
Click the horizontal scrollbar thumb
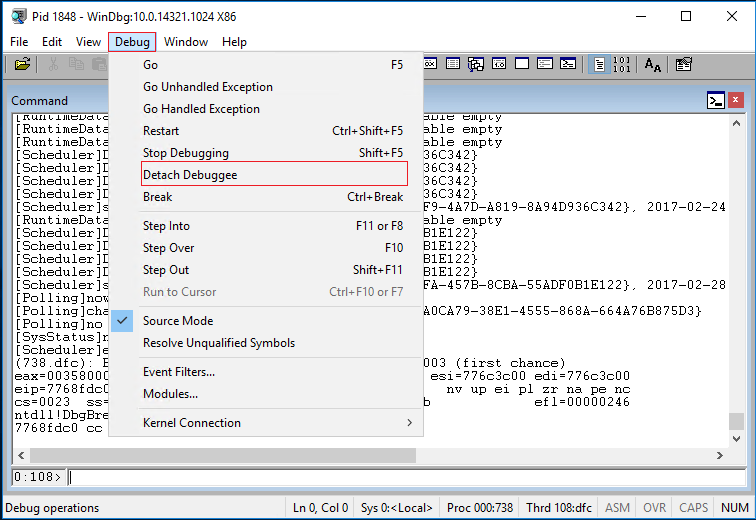click(223, 455)
